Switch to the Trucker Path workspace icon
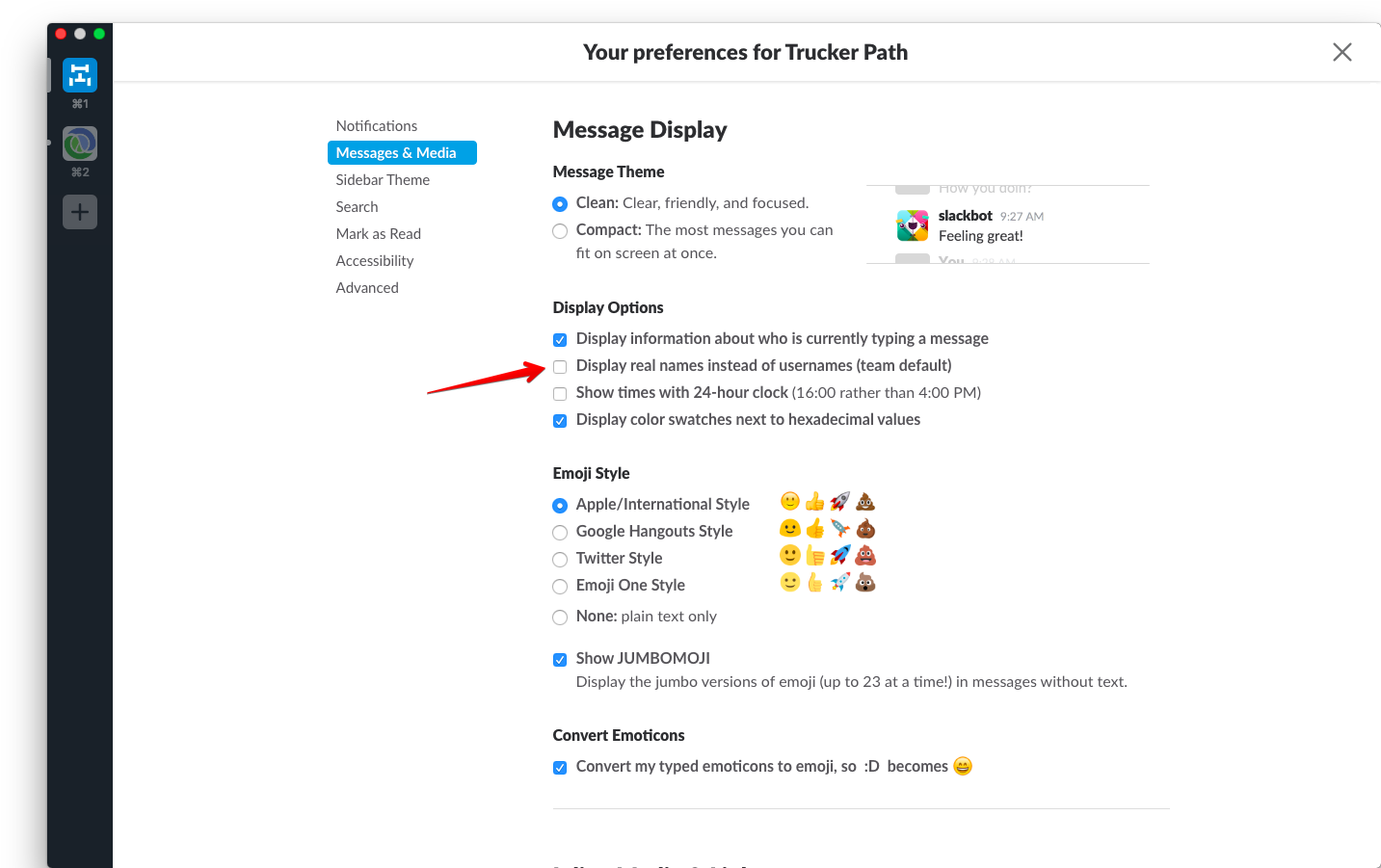Viewport: 1381px width, 868px height. click(80, 75)
